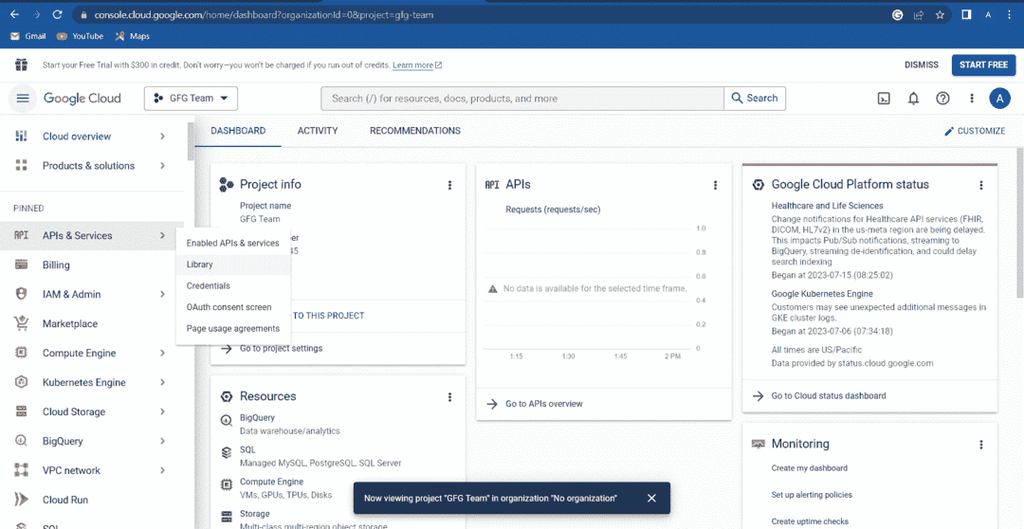Open the Go to APIs overview link
1024x529 pixels.
(543, 404)
